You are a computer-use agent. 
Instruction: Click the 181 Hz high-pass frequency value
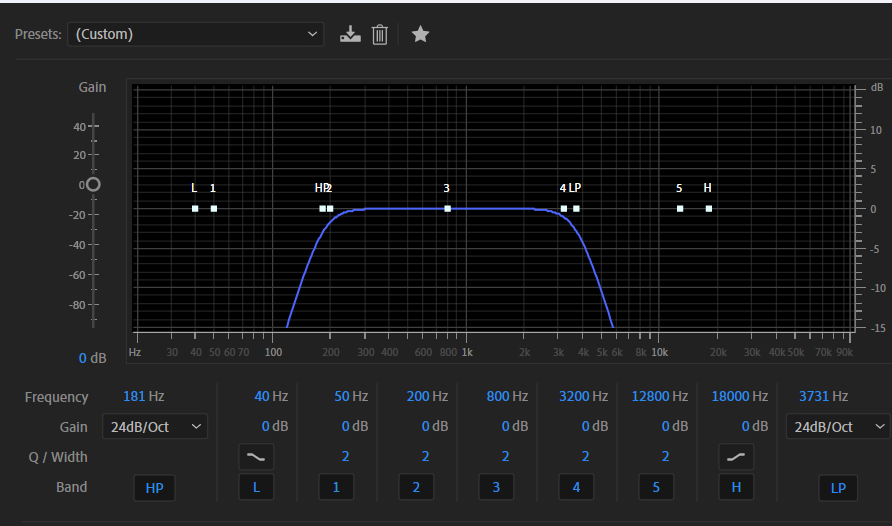pos(135,397)
